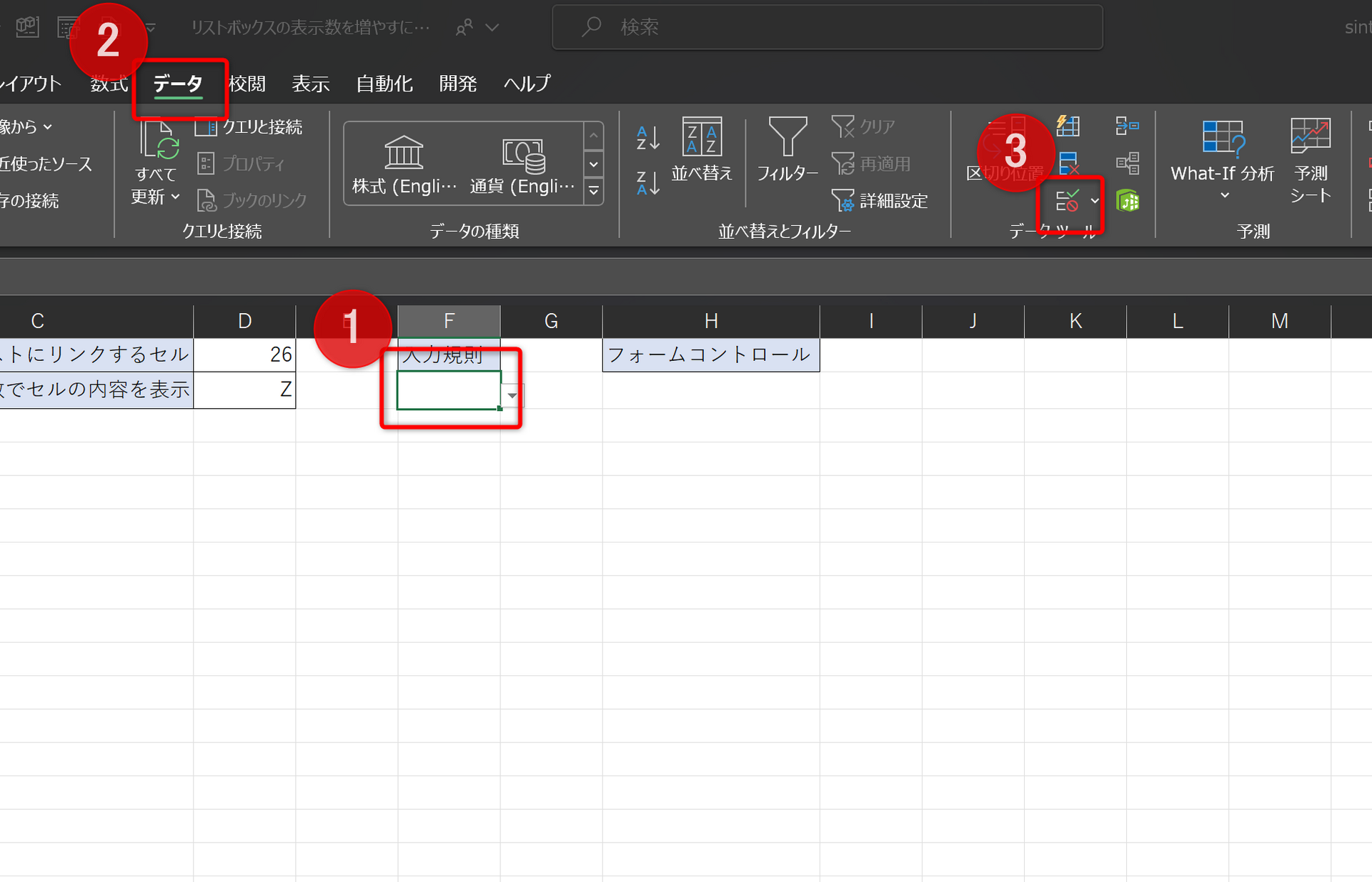Click the 詳細設定 advanced filter button
Image resolution: width=1372 pixels, height=882 pixels.
(x=880, y=201)
